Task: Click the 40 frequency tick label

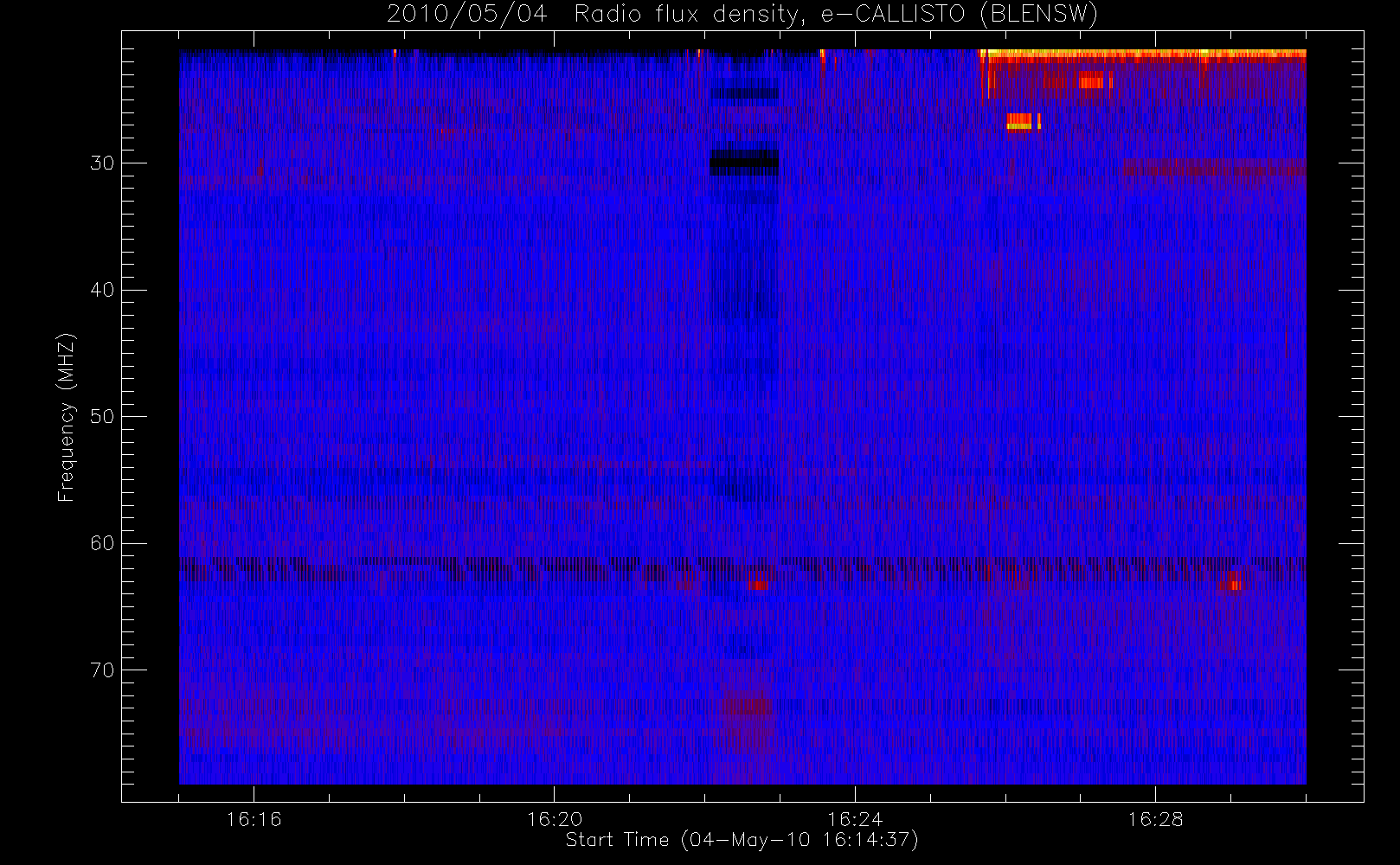Action: 102,290
